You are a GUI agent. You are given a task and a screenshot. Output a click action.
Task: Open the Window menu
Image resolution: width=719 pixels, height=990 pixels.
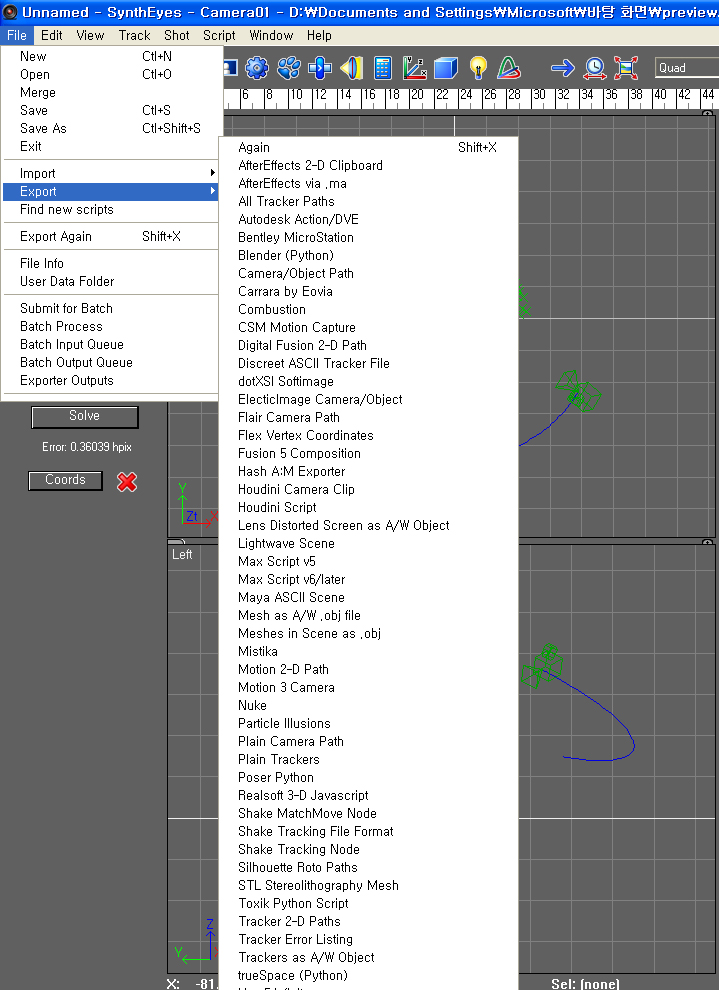271,35
